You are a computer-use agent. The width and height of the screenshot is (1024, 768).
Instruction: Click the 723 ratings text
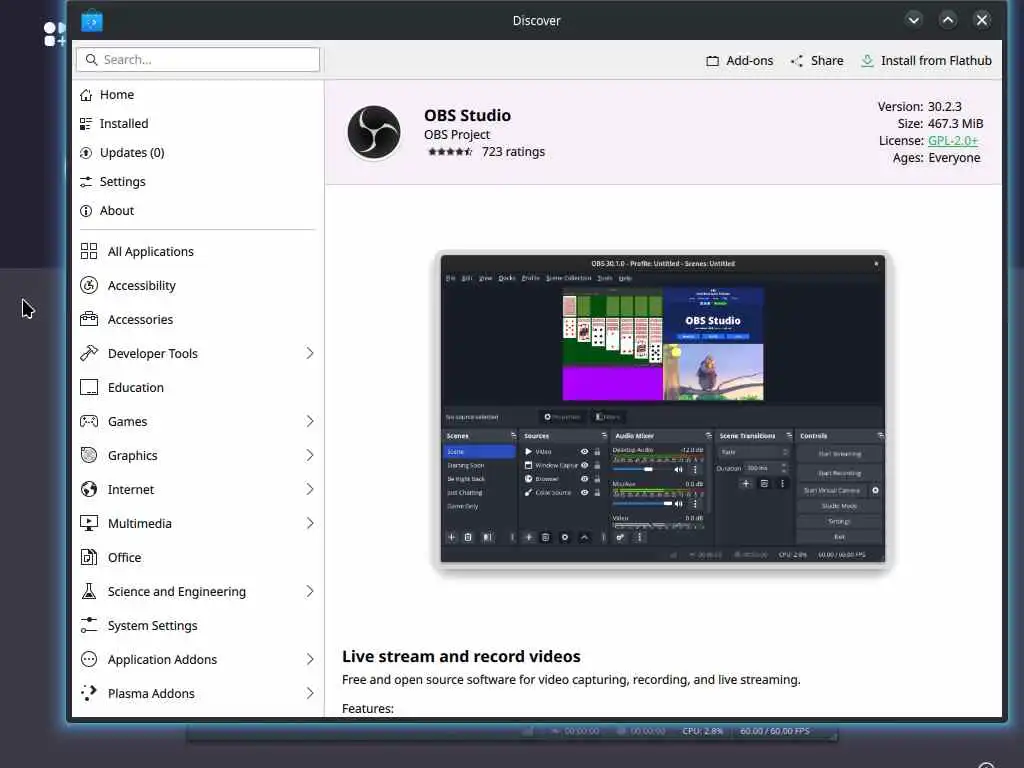513,152
